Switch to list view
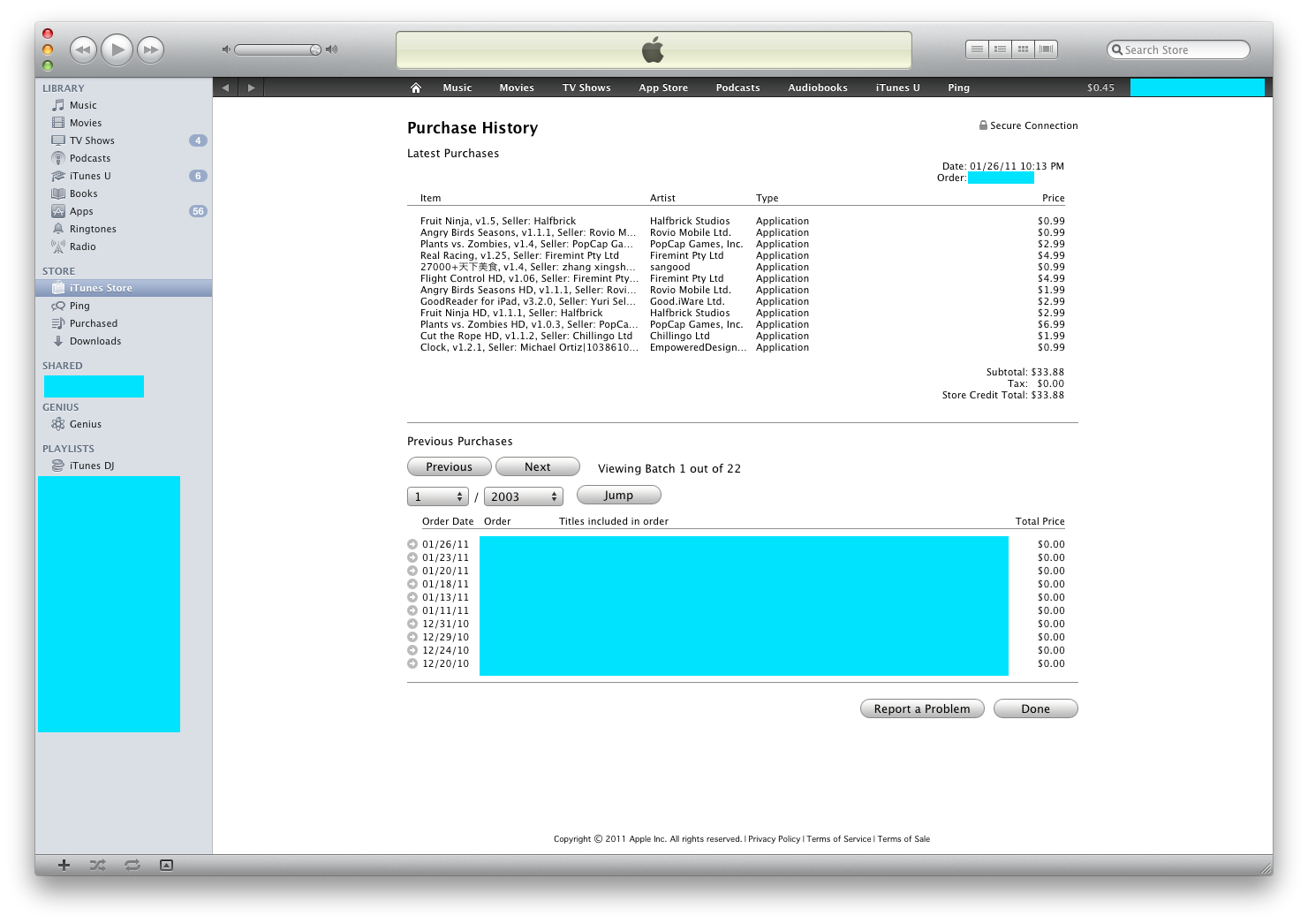The image size is (1308, 924). (x=977, y=49)
